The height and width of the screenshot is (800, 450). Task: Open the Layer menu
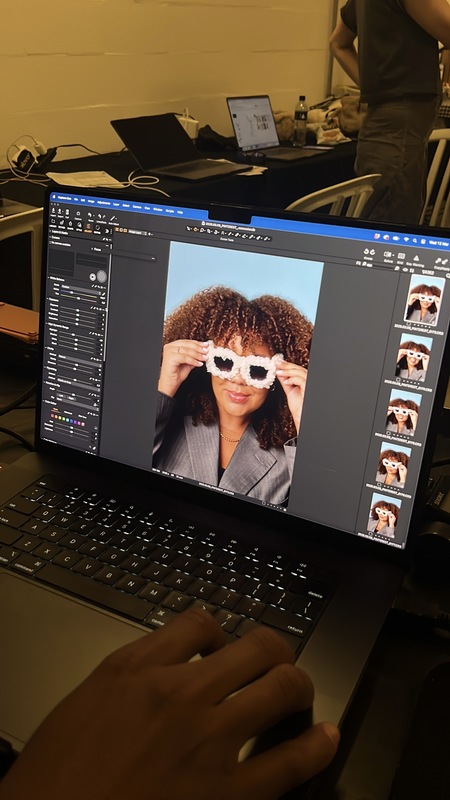[x=116, y=204]
